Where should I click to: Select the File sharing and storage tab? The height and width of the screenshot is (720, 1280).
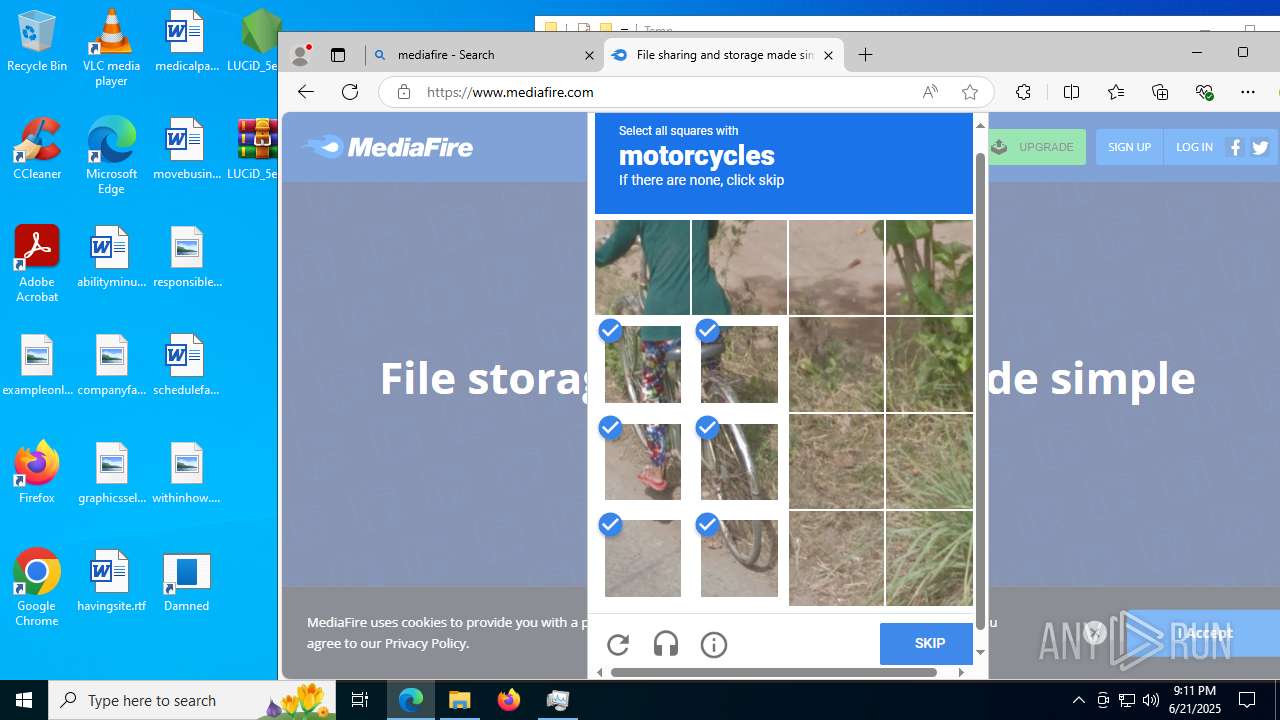coord(724,55)
